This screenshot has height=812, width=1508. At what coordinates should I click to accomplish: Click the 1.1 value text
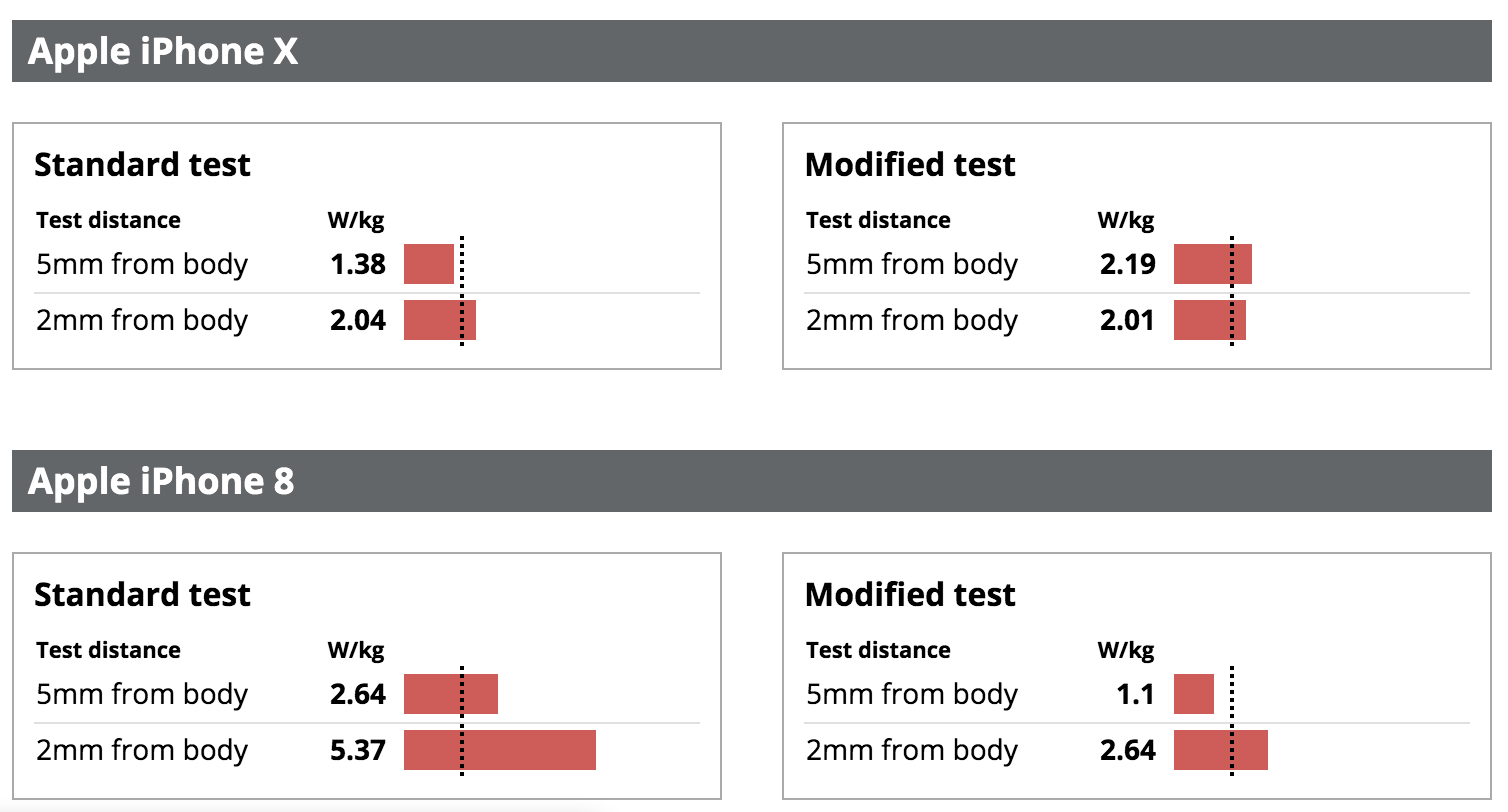pyautogui.click(x=1136, y=694)
